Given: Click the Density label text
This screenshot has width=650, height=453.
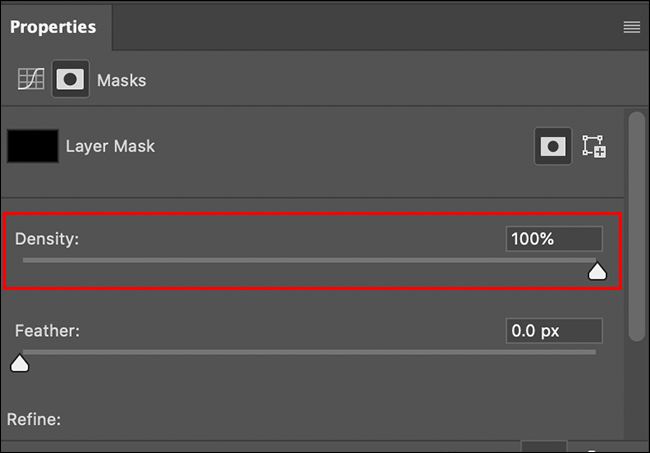Looking at the screenshot, I should tap(46, 240).
